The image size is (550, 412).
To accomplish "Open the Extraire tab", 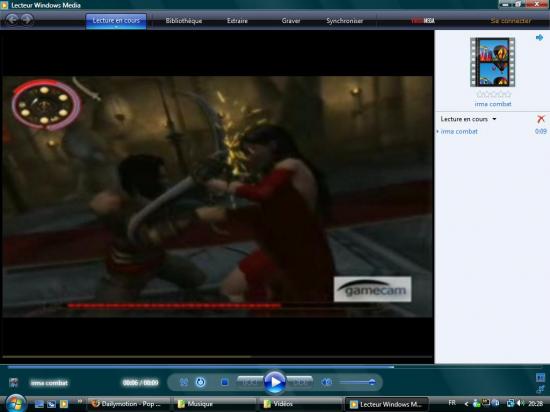I will pyautogui.click(x=237, y=21).
